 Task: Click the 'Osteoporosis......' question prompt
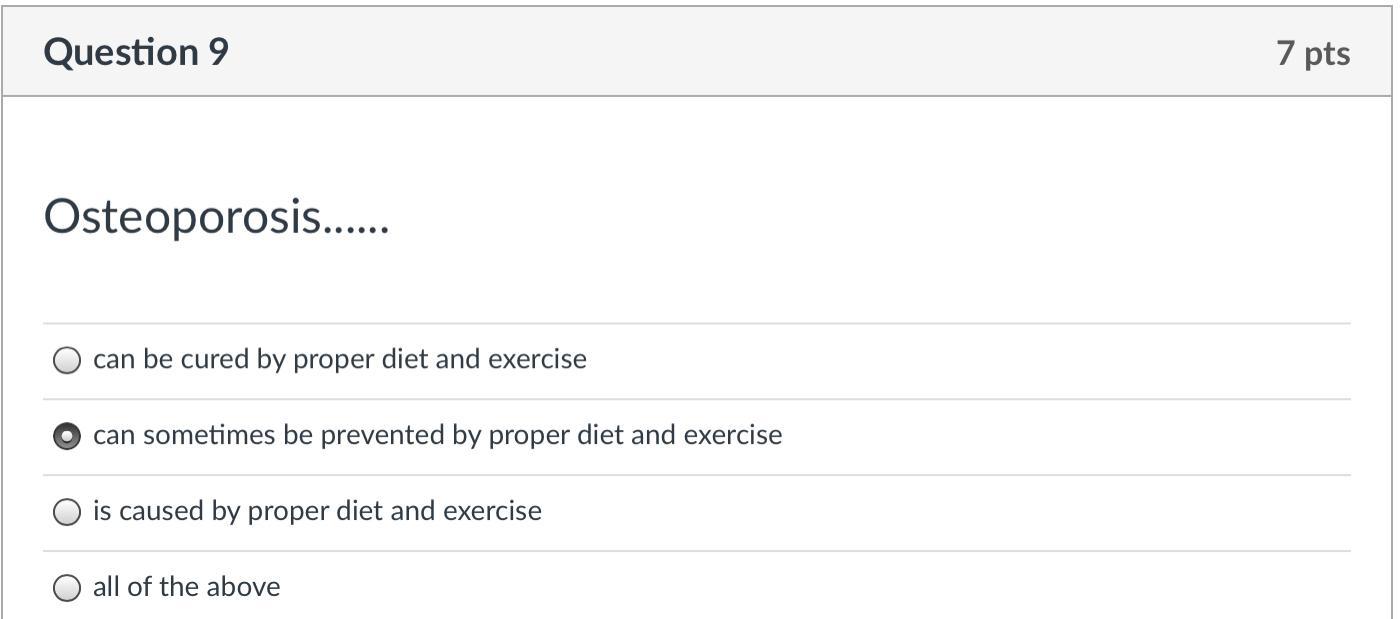coord(216,217)
